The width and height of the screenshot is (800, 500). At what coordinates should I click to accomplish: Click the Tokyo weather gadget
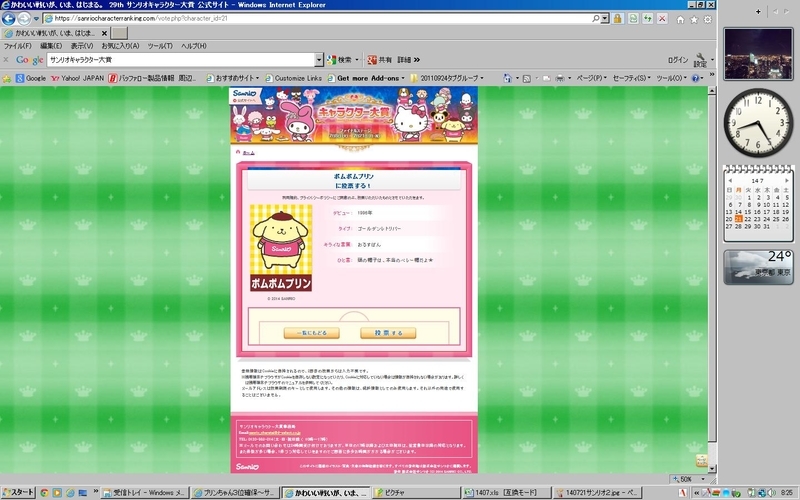pyautogui.click(x=758, y=267)
